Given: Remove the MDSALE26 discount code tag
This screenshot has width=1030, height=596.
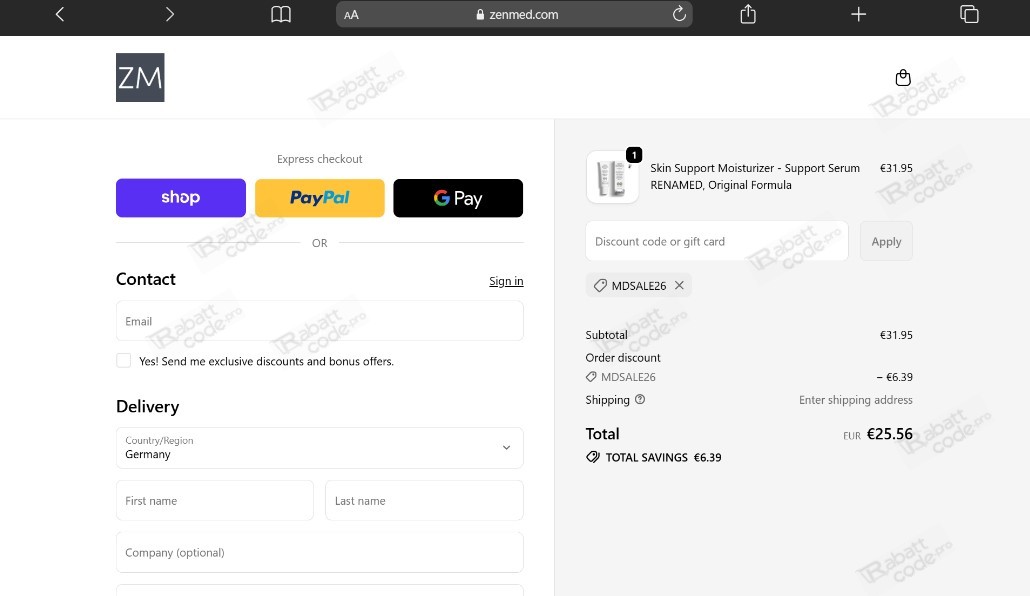Looking at the screenshot, I should [679, 285].
